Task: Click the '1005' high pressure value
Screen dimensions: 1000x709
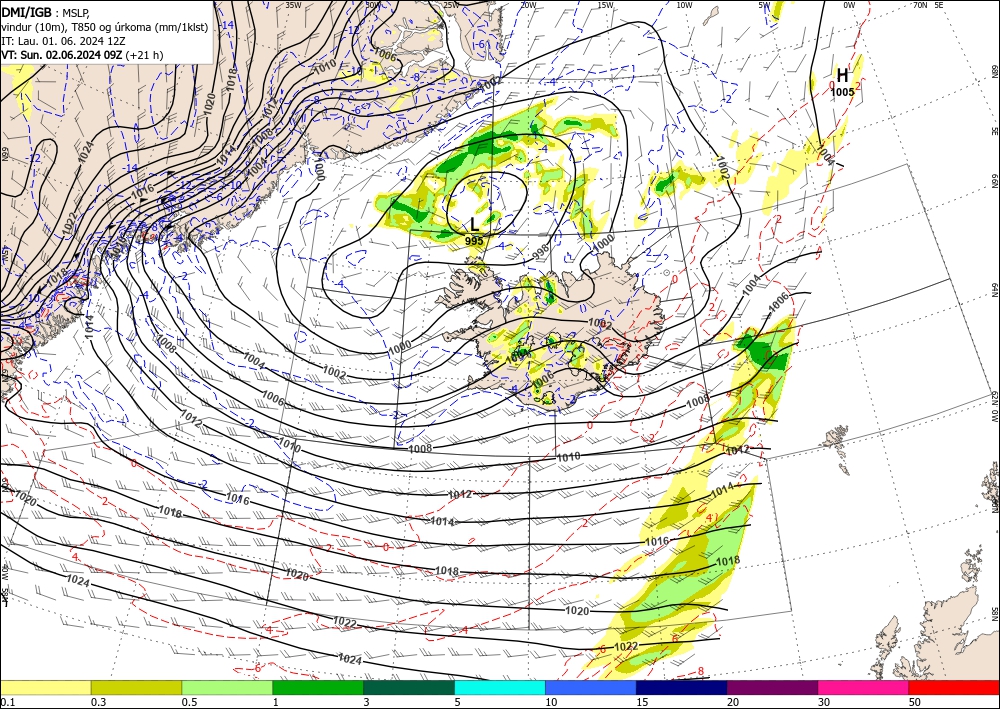Action: coord(842,92)
